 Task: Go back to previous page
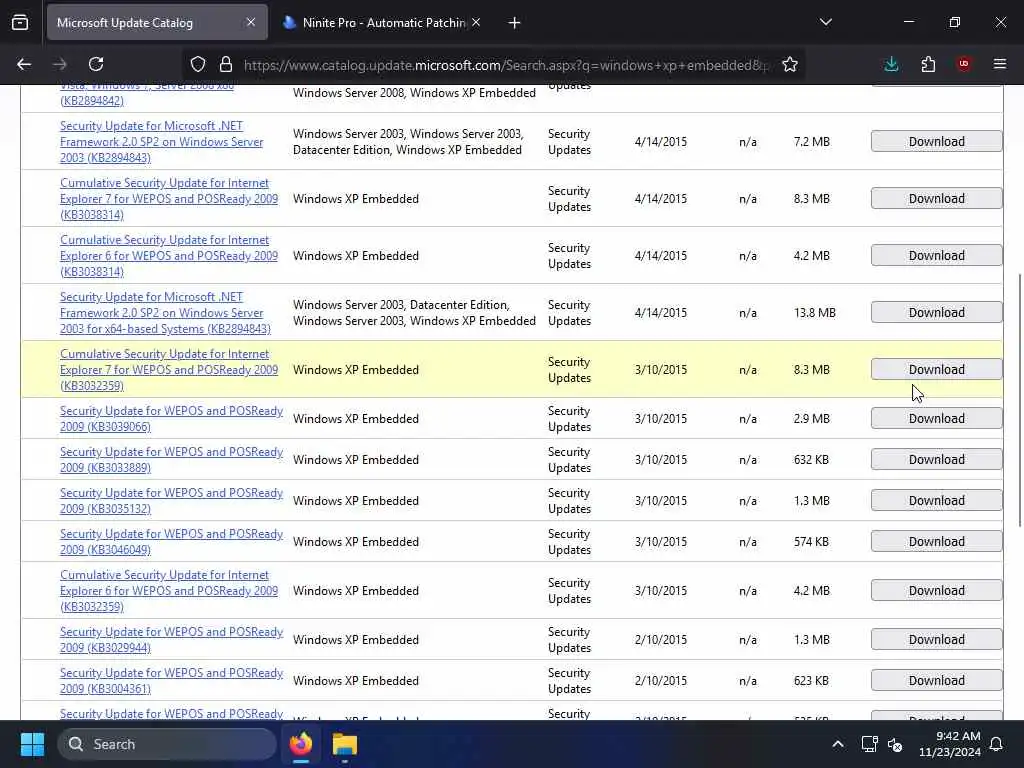tap(24, 64)
